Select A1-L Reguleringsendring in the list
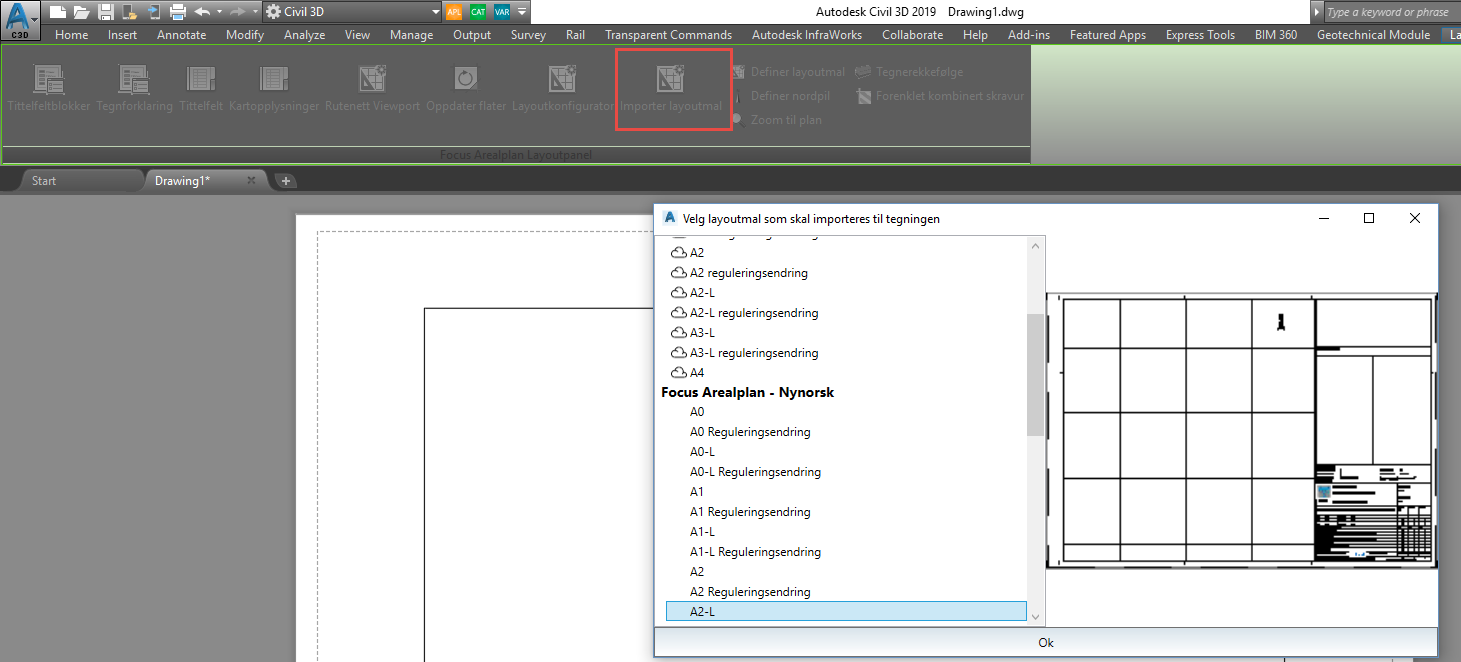Screen dimensions: 1461x662 pos(754,552)
